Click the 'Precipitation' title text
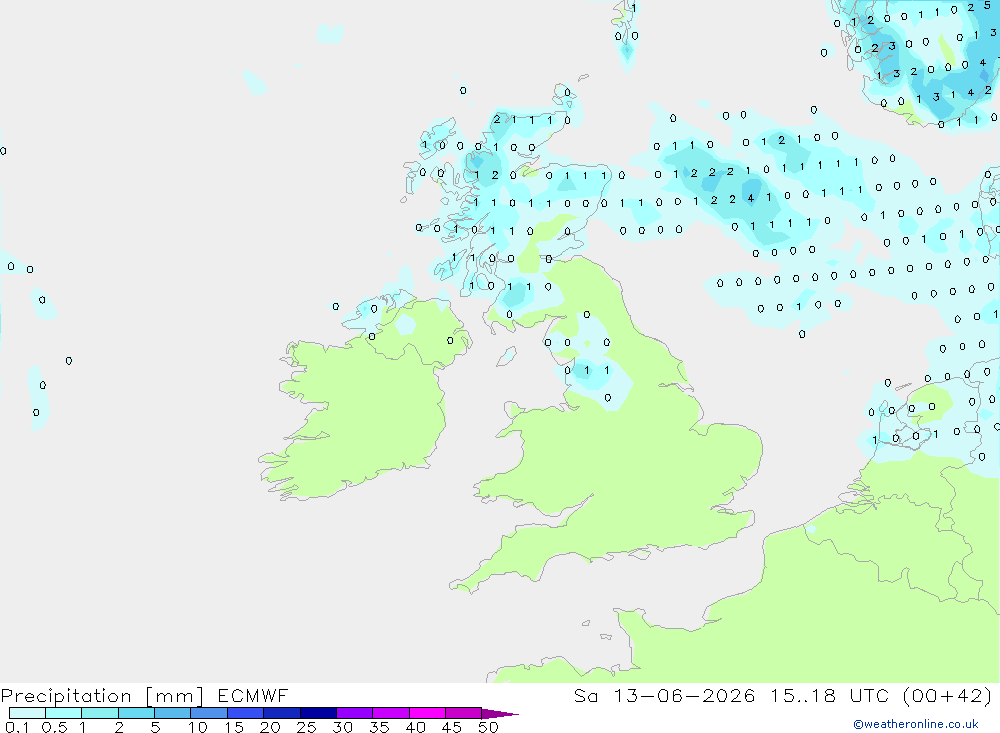This screenshot has width=1000, height=733. coord(66,696)
